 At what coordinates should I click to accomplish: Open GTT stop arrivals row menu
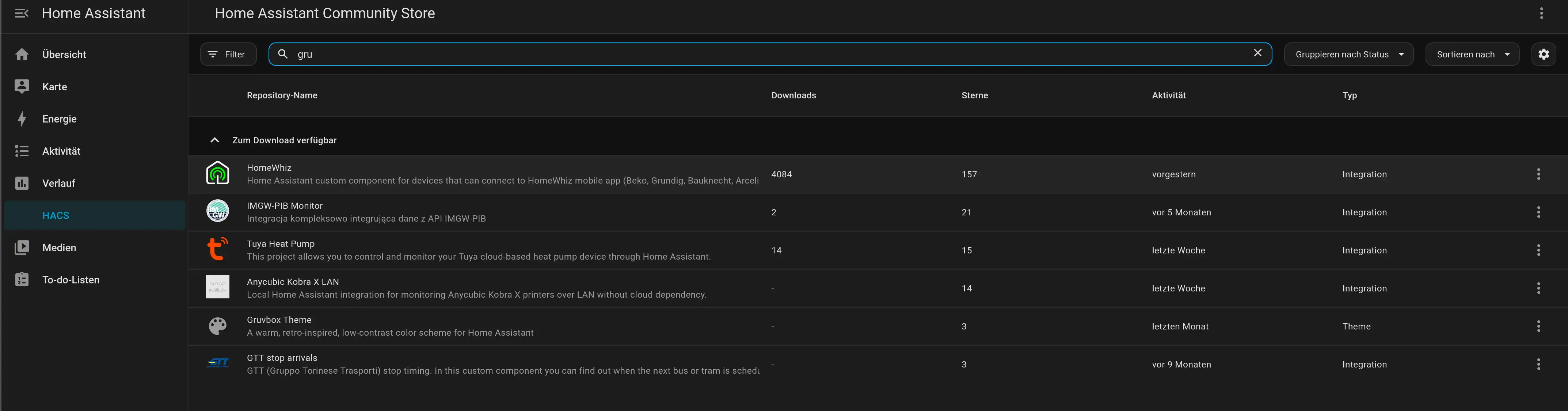[1539, 364]
